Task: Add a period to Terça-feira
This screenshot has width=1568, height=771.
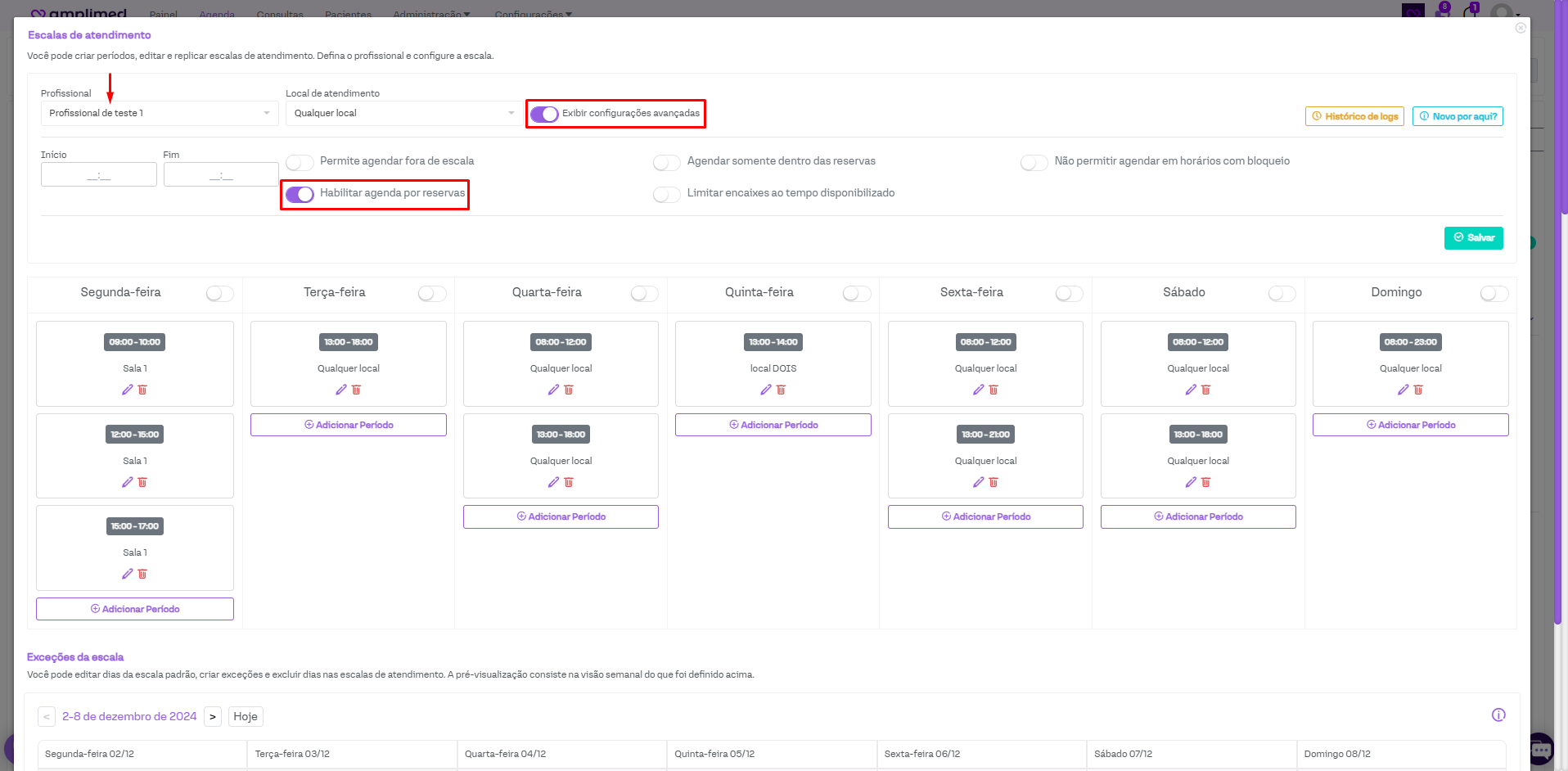Action: tap(349, 425)
